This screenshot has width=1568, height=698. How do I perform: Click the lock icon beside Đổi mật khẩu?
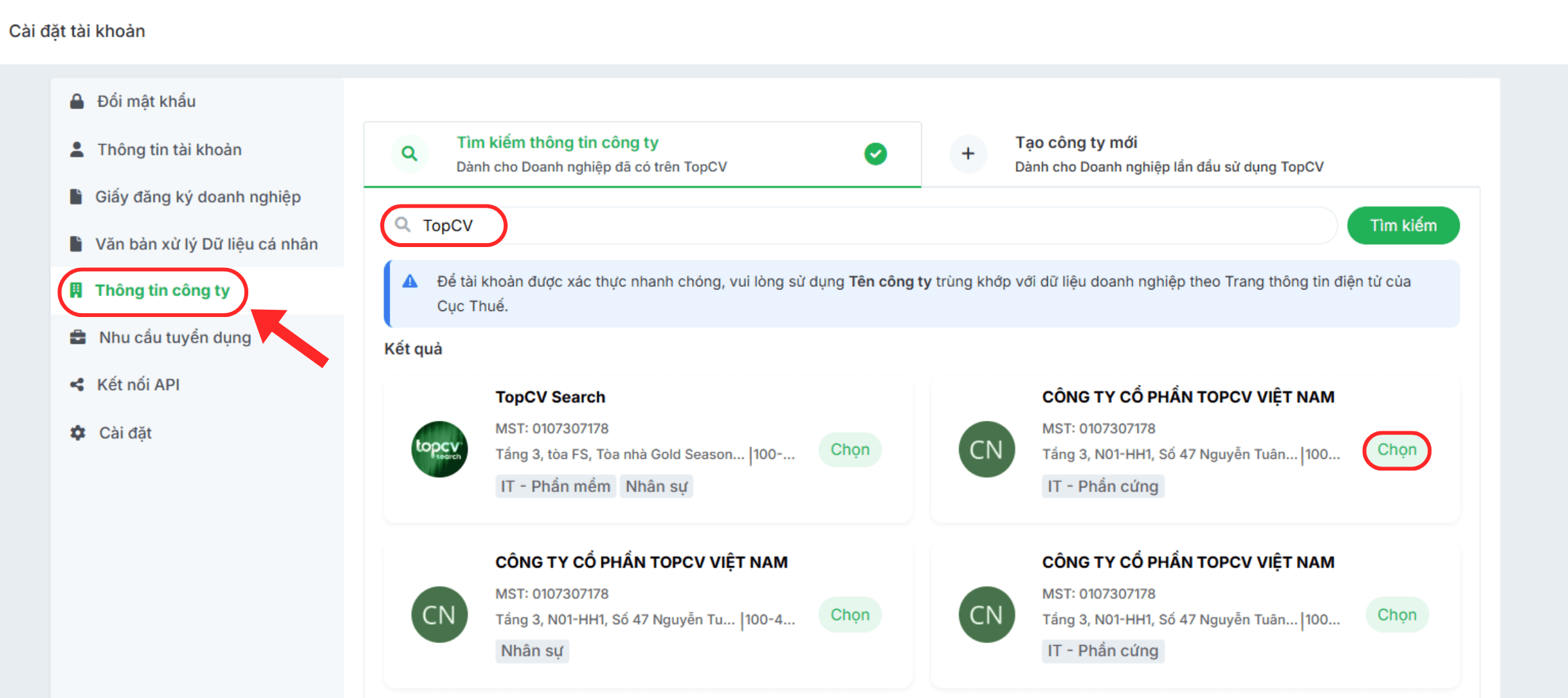click(77, 101)
